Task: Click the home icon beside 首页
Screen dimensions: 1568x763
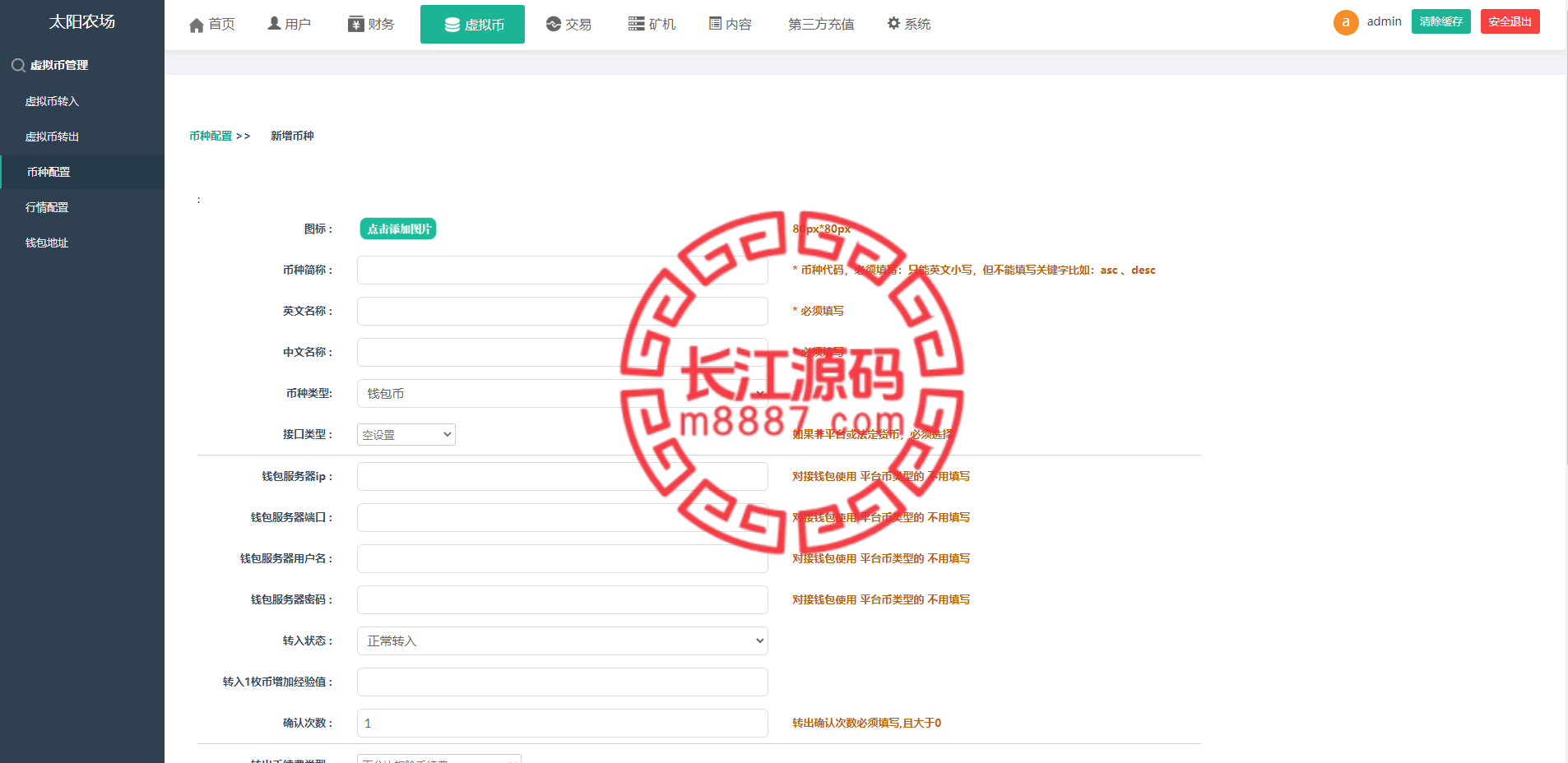Action: tap(197, 25)
